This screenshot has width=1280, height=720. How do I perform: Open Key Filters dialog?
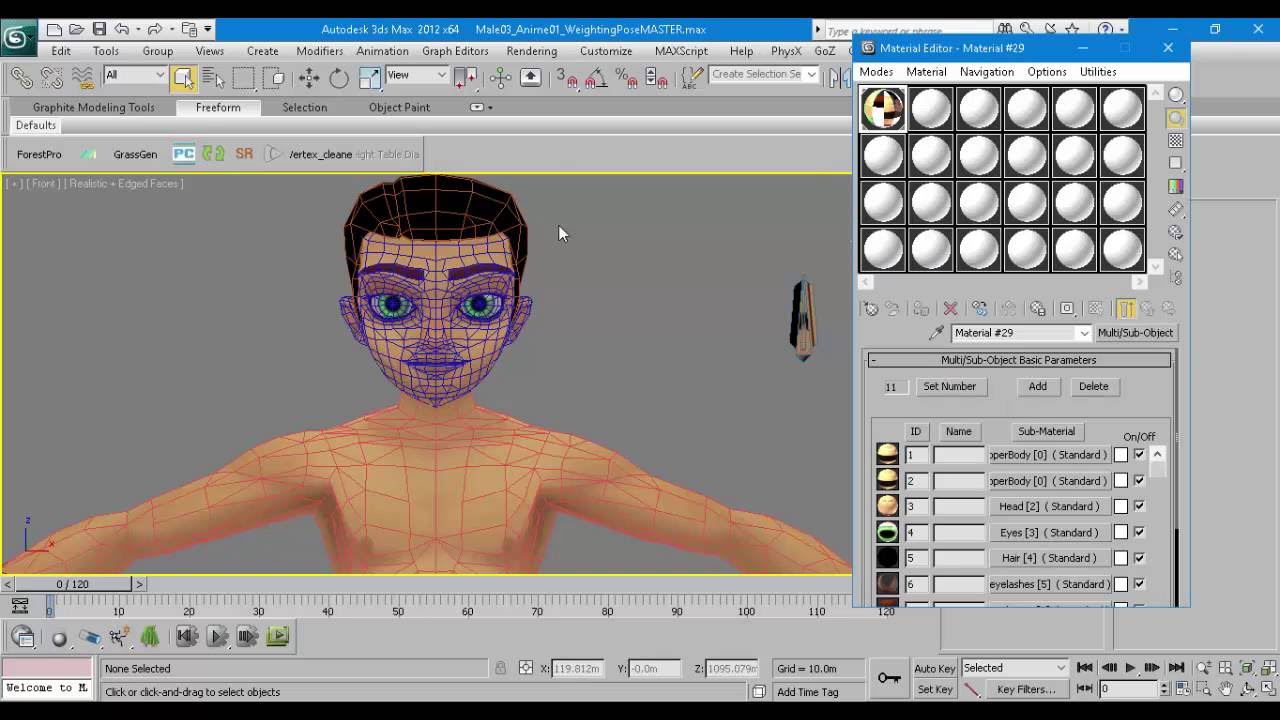(x=1026, y=689)
